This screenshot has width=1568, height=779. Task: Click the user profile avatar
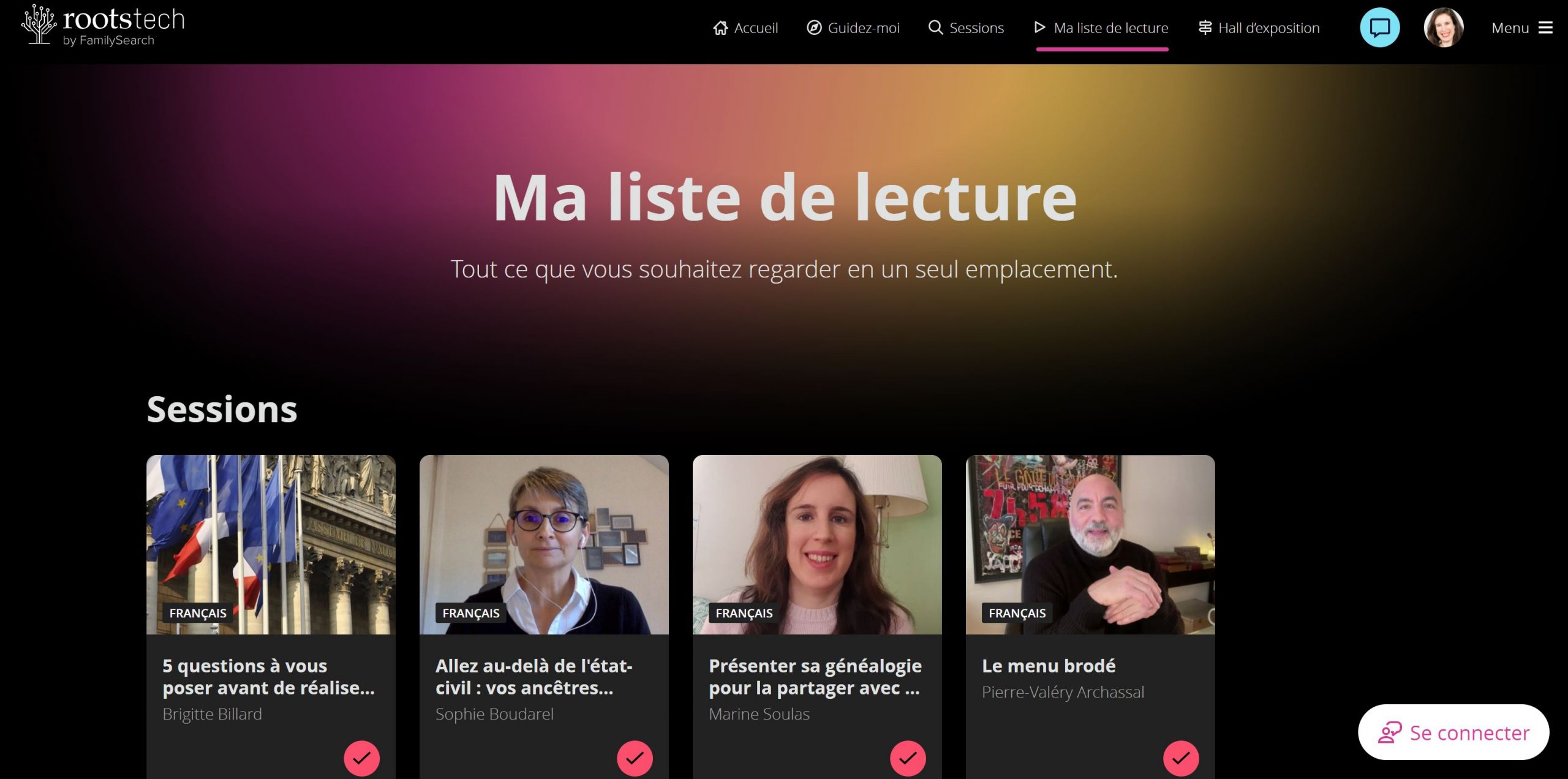1444,28
